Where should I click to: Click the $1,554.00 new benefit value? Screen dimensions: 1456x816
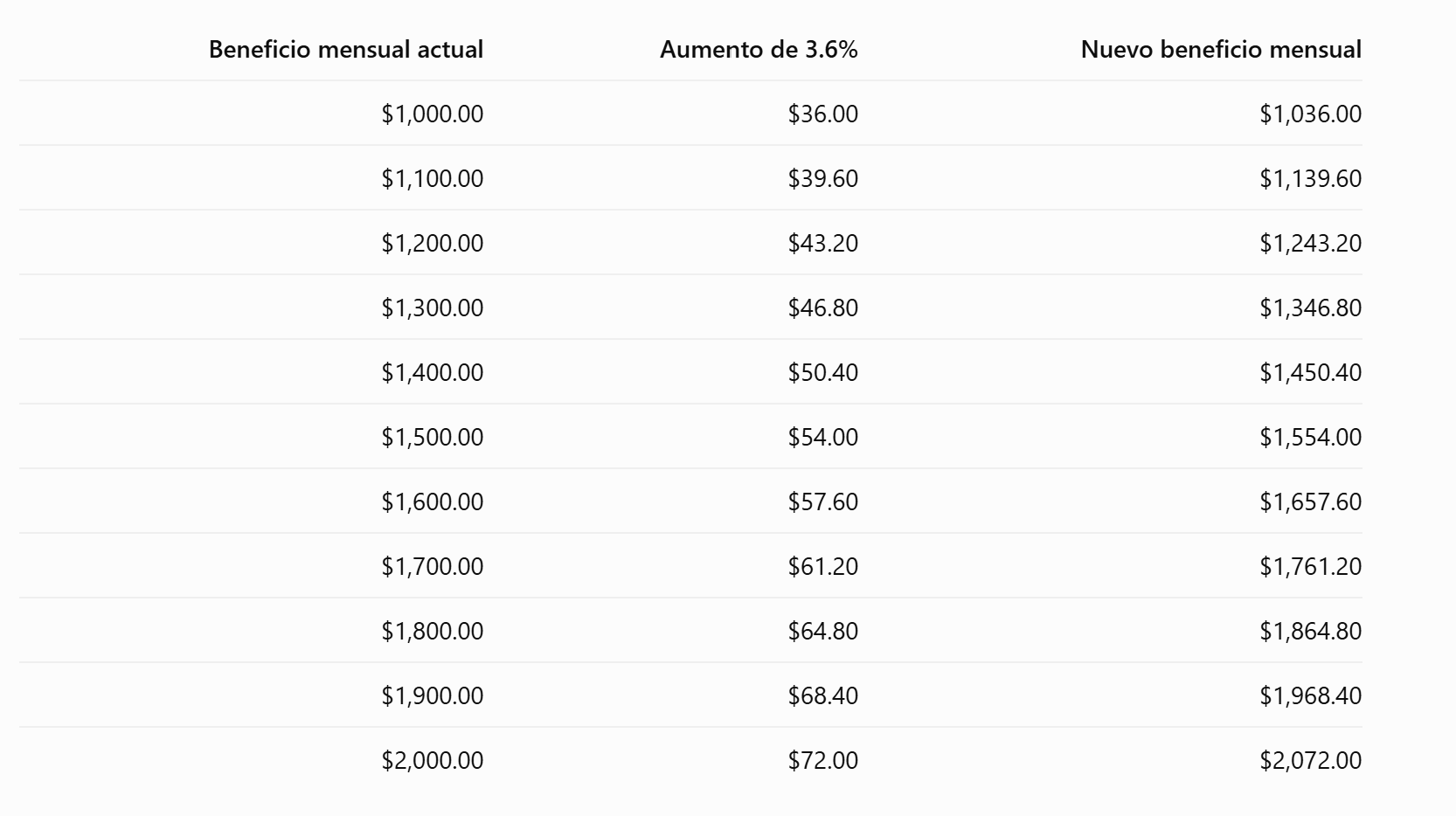pos(1311,437)
